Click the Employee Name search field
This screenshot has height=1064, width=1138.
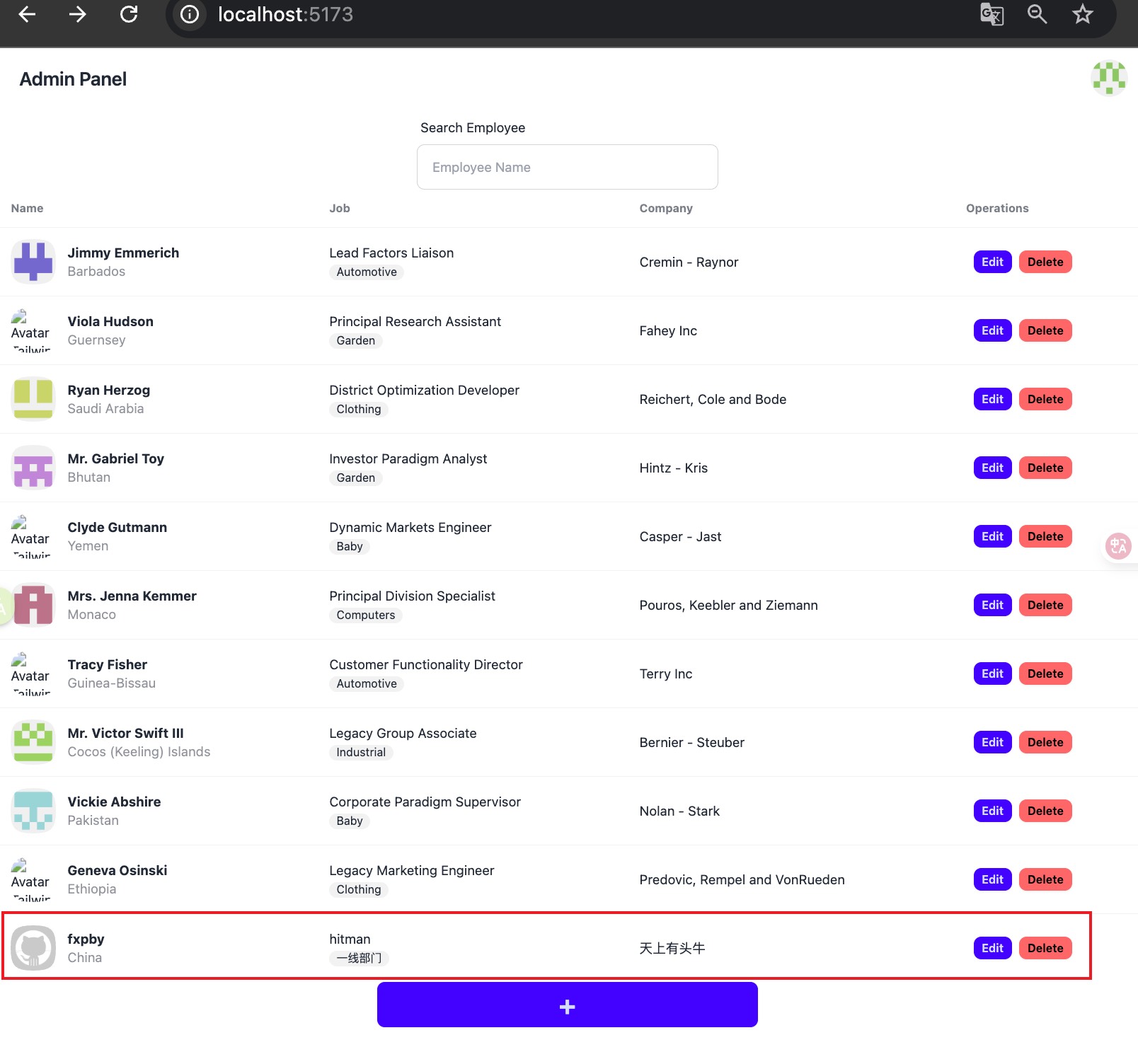pos(567,167)
